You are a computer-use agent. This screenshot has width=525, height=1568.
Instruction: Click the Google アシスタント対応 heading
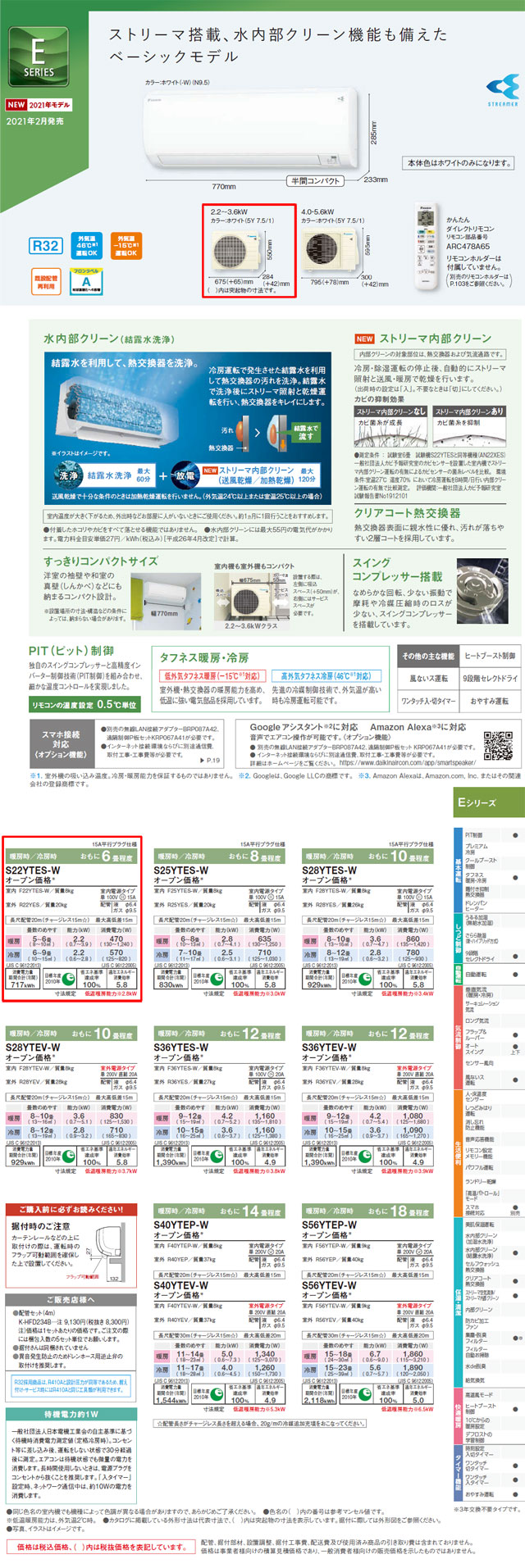click(304, 727)
